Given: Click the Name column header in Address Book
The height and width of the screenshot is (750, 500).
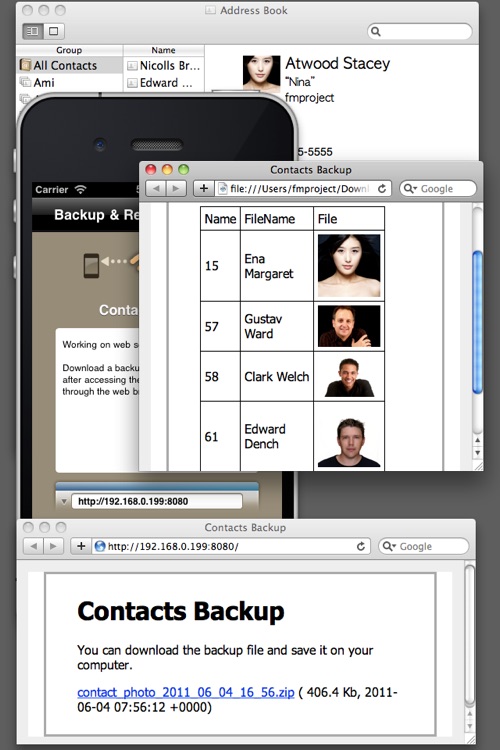Looking at the screenshot, I should [164, 50].
